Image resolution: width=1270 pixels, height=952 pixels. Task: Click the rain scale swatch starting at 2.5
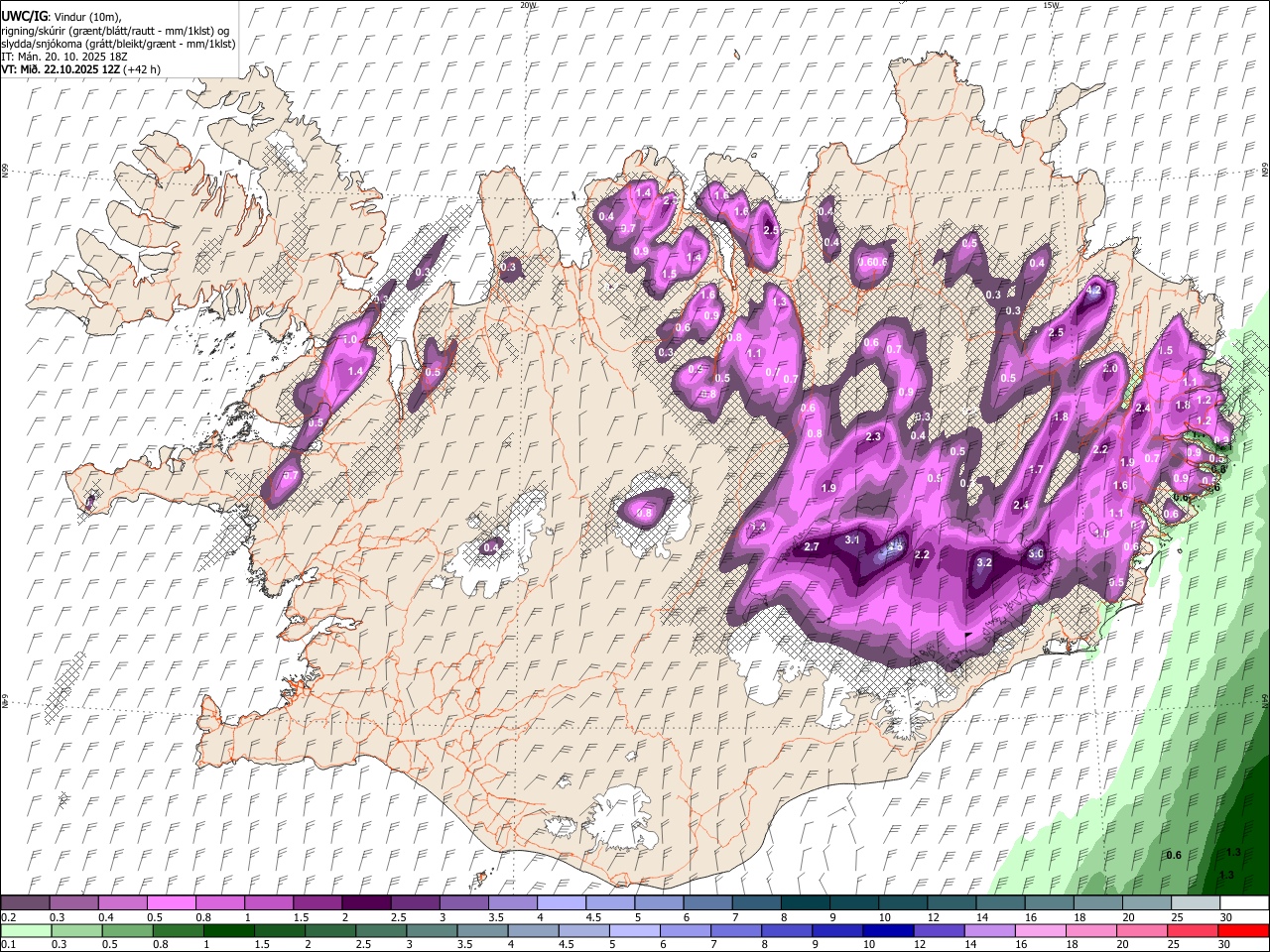pos(380,930)
